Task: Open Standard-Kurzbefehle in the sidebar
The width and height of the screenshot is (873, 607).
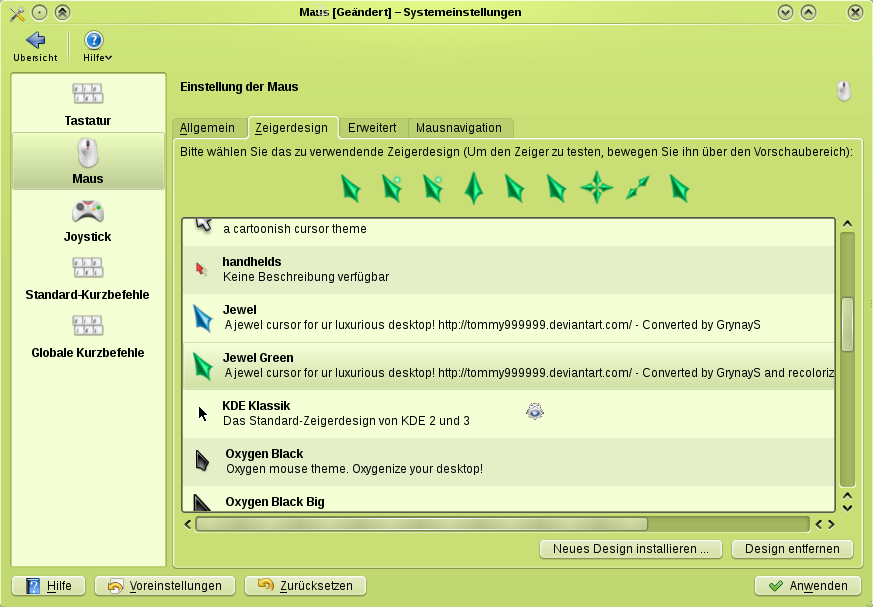Action: (x=87, y=278)
